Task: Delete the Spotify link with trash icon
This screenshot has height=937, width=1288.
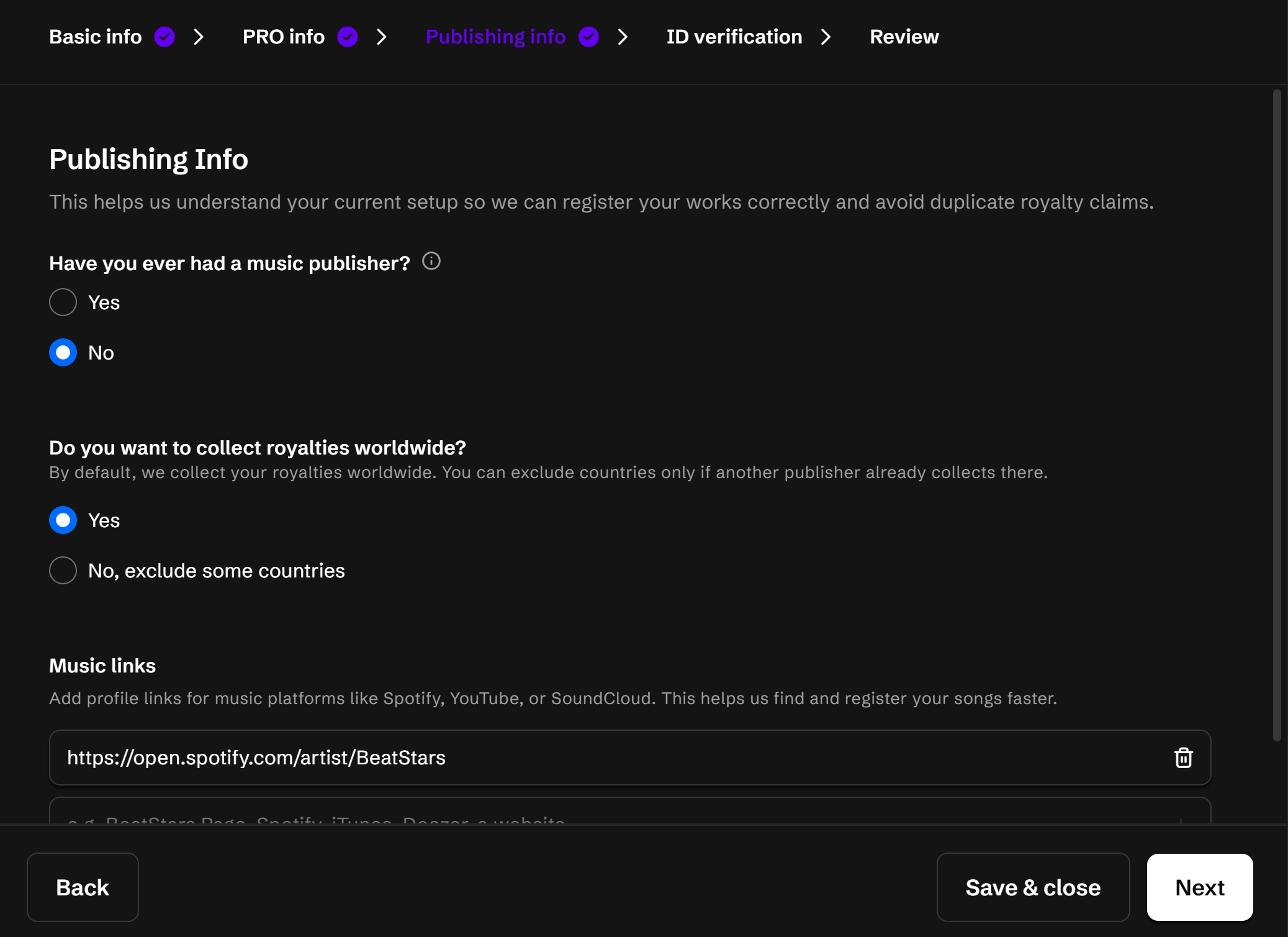Action: tap(1183, 758)
